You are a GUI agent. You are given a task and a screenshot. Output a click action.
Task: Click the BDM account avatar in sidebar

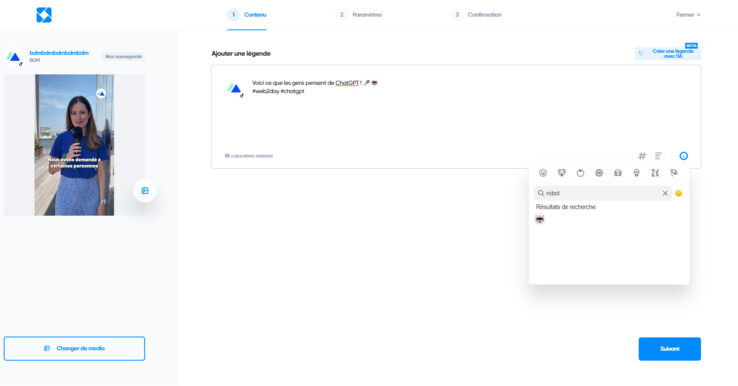click(x=14, y=57)
